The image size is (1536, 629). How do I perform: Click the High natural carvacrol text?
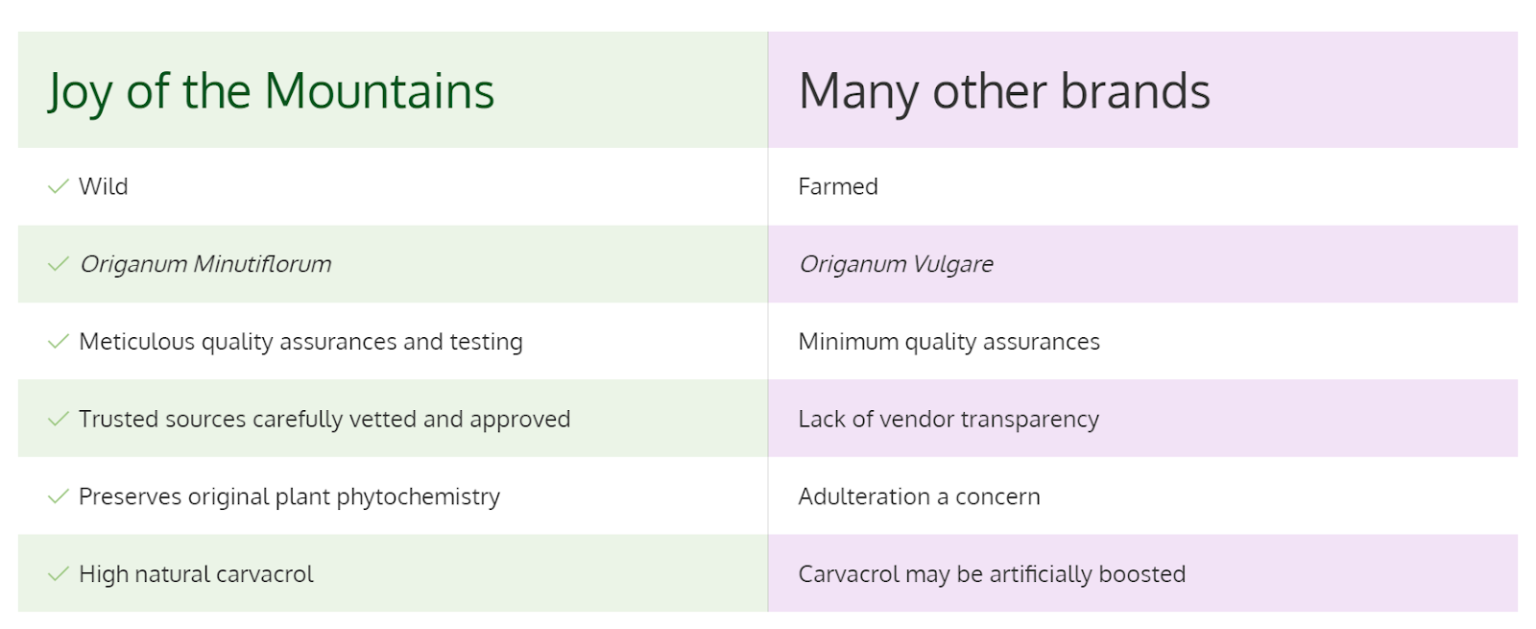[x=196, y=574]
